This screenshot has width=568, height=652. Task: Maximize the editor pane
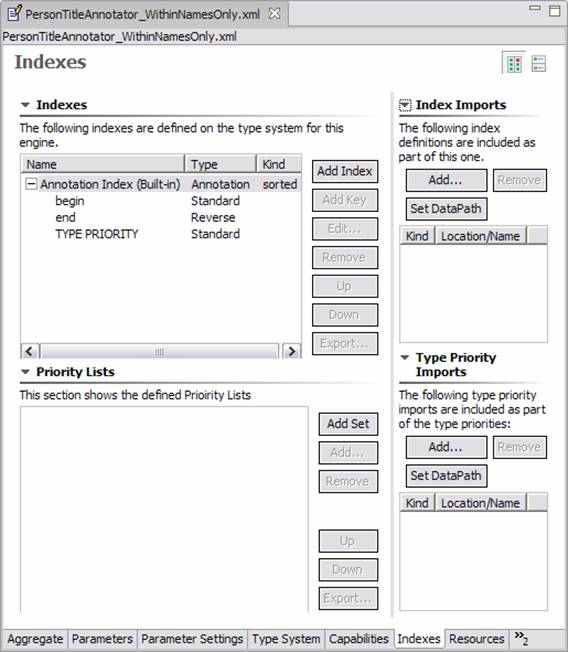coord(555,11)
